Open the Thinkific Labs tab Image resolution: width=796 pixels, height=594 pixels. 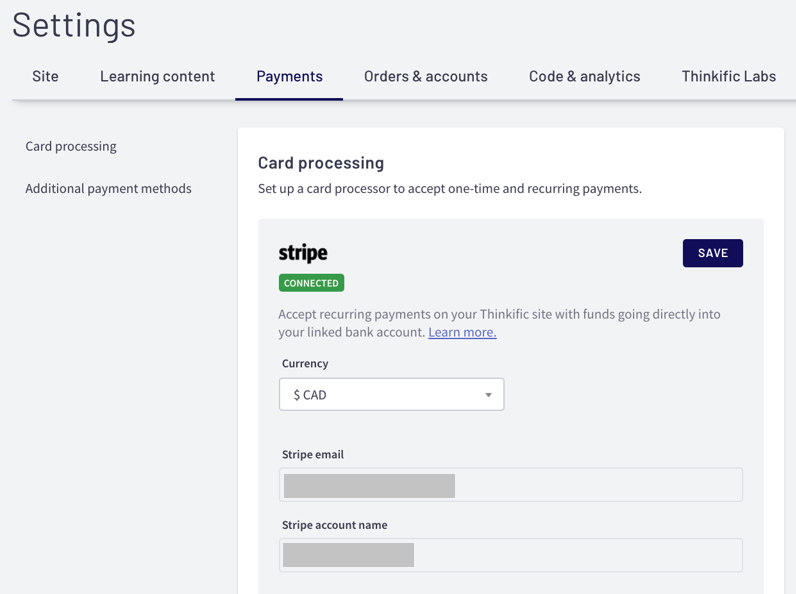[x=728, y=76]
